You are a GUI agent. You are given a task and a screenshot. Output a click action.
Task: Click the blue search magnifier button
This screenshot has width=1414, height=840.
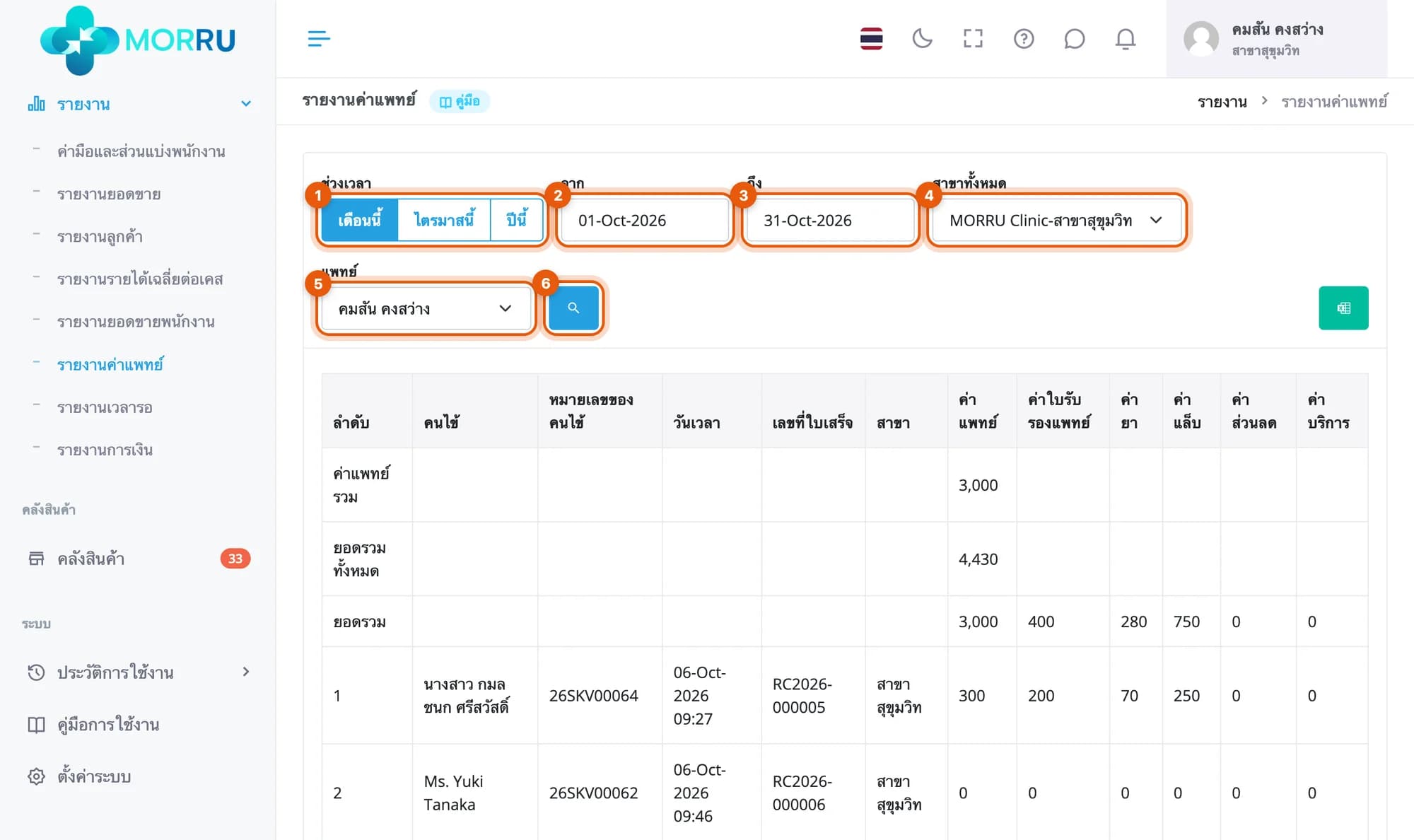click(x=573, y=308)
